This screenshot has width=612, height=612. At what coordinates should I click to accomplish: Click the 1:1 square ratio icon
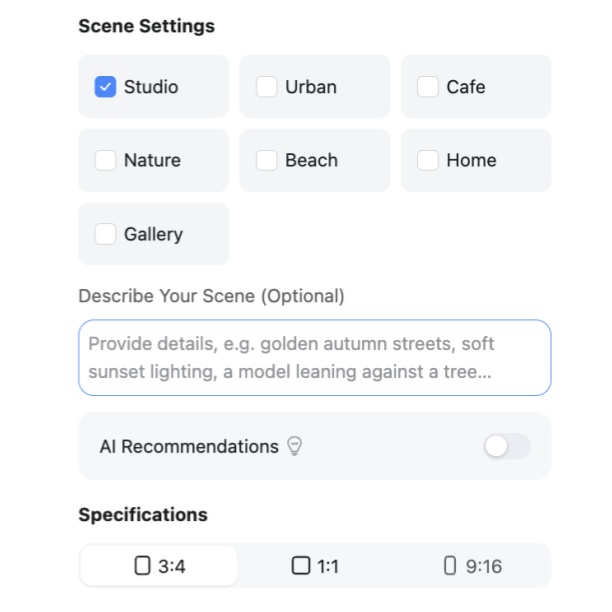point(301,566)
